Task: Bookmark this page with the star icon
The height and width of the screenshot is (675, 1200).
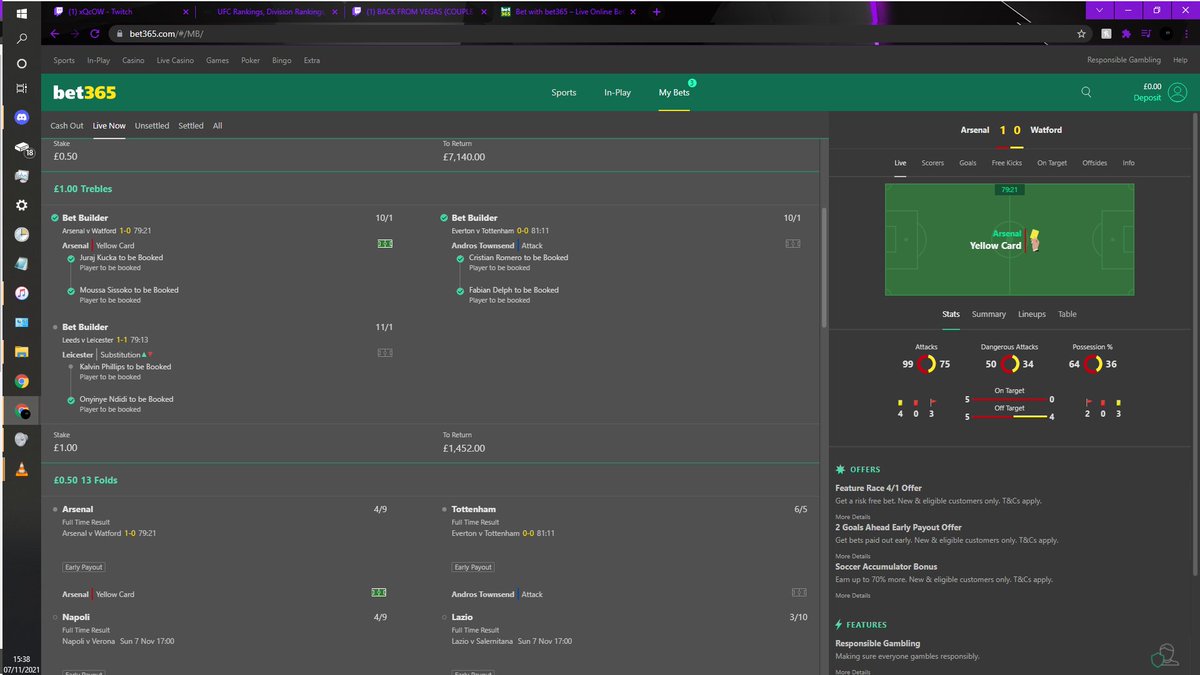Action: click(x=1081, y=33)
